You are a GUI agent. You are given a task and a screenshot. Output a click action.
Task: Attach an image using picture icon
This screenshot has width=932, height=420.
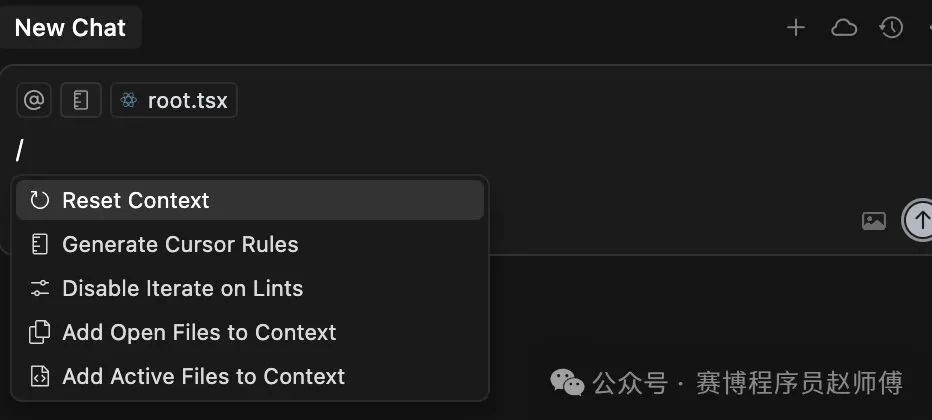874,221
